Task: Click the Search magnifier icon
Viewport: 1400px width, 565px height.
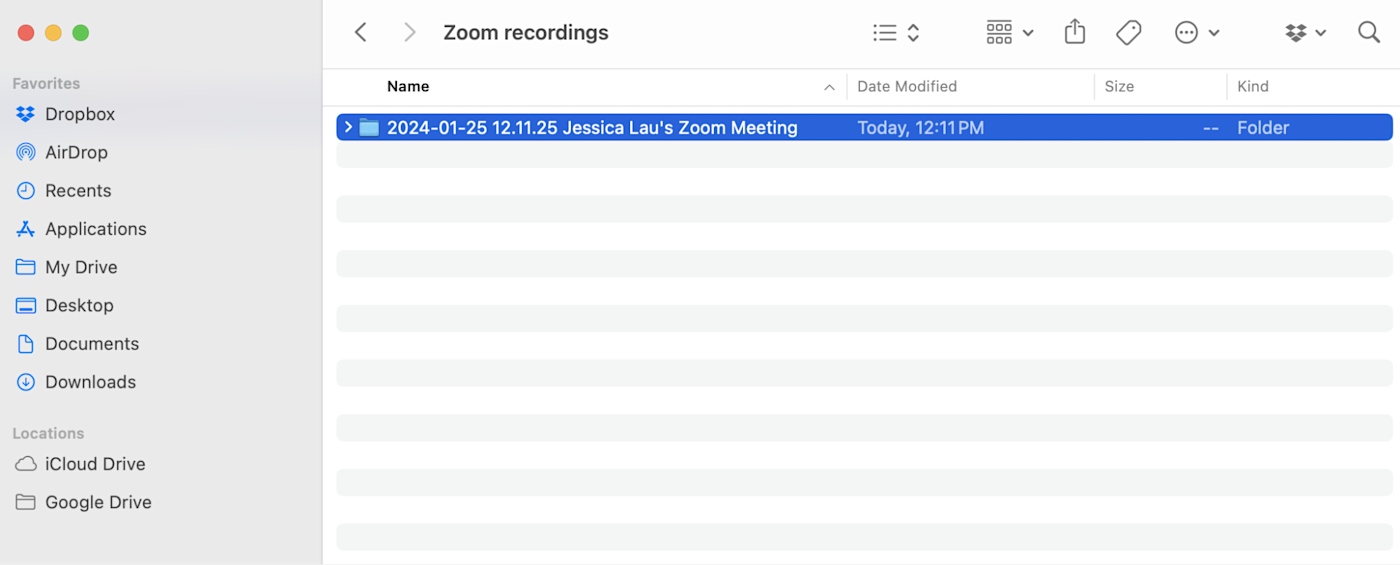Action: [x=1369, y=32]
